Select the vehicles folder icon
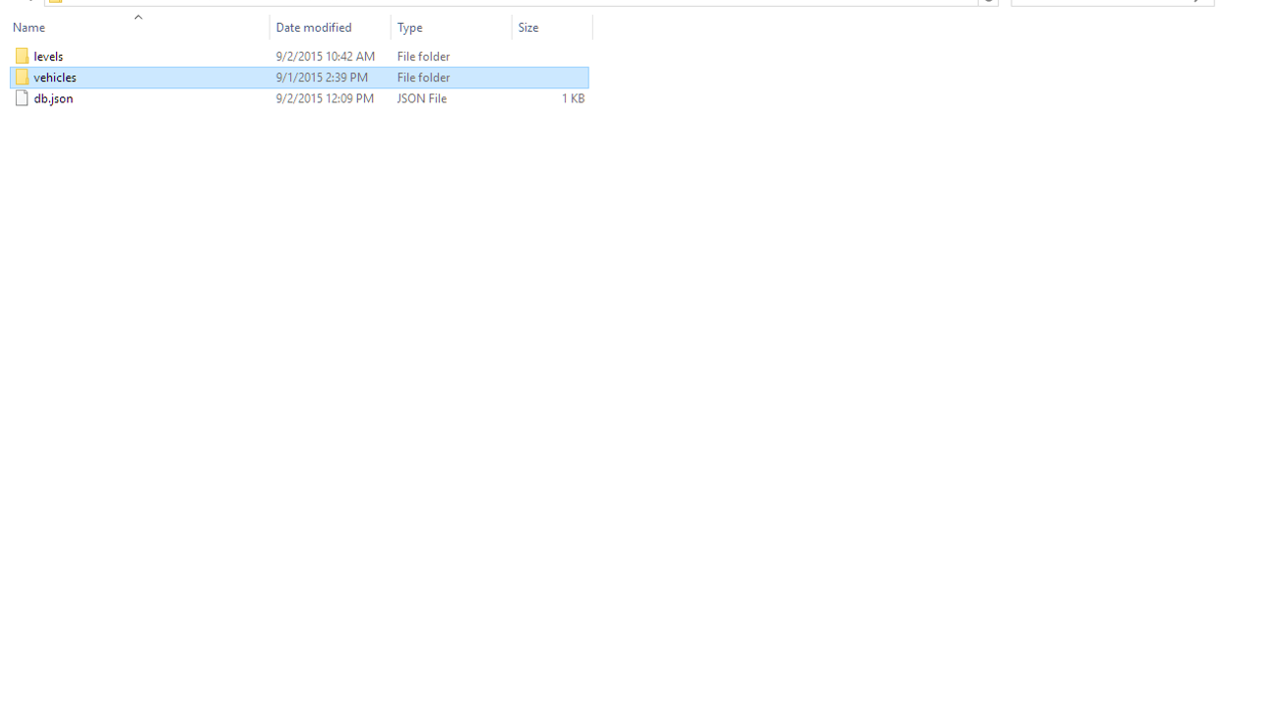 22,77
